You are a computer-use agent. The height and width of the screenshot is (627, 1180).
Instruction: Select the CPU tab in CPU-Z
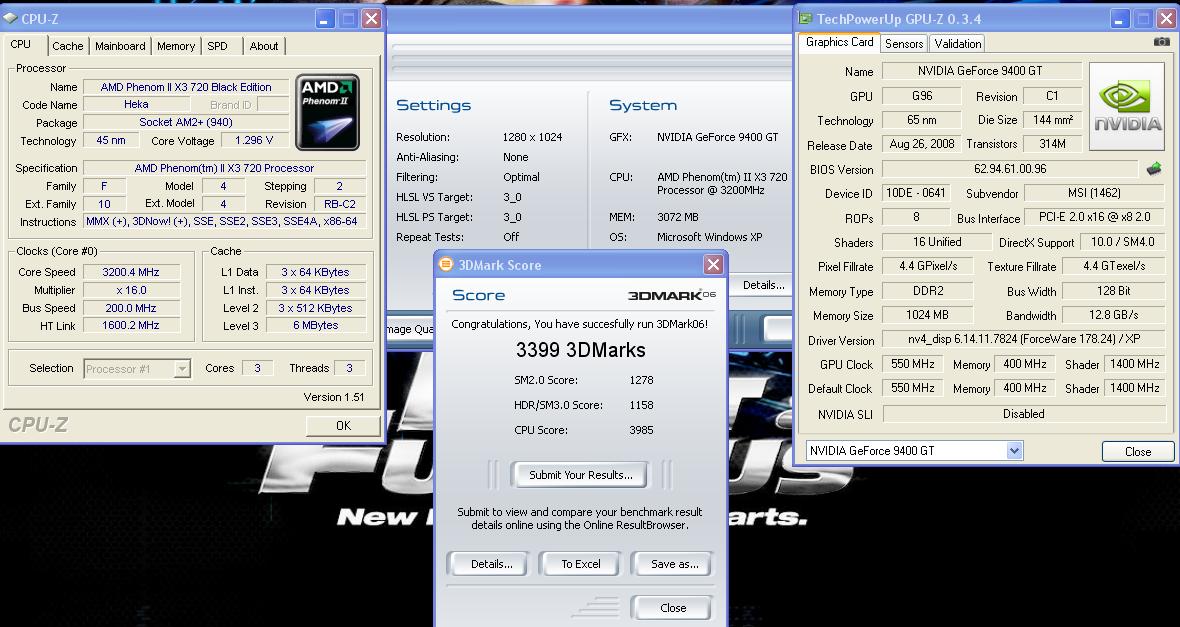click(x=21, y=44)
